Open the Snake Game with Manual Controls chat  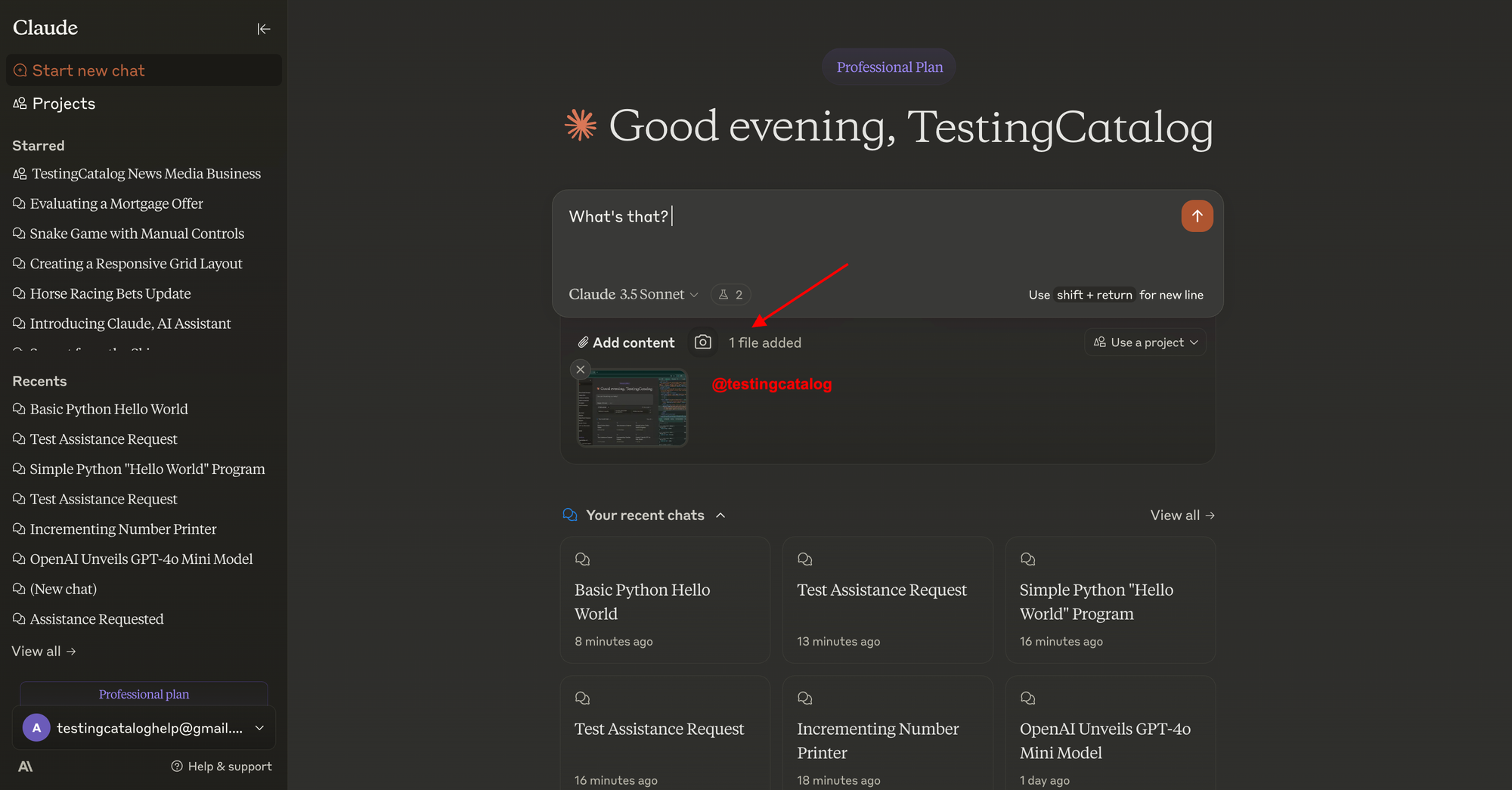(136, 233)
